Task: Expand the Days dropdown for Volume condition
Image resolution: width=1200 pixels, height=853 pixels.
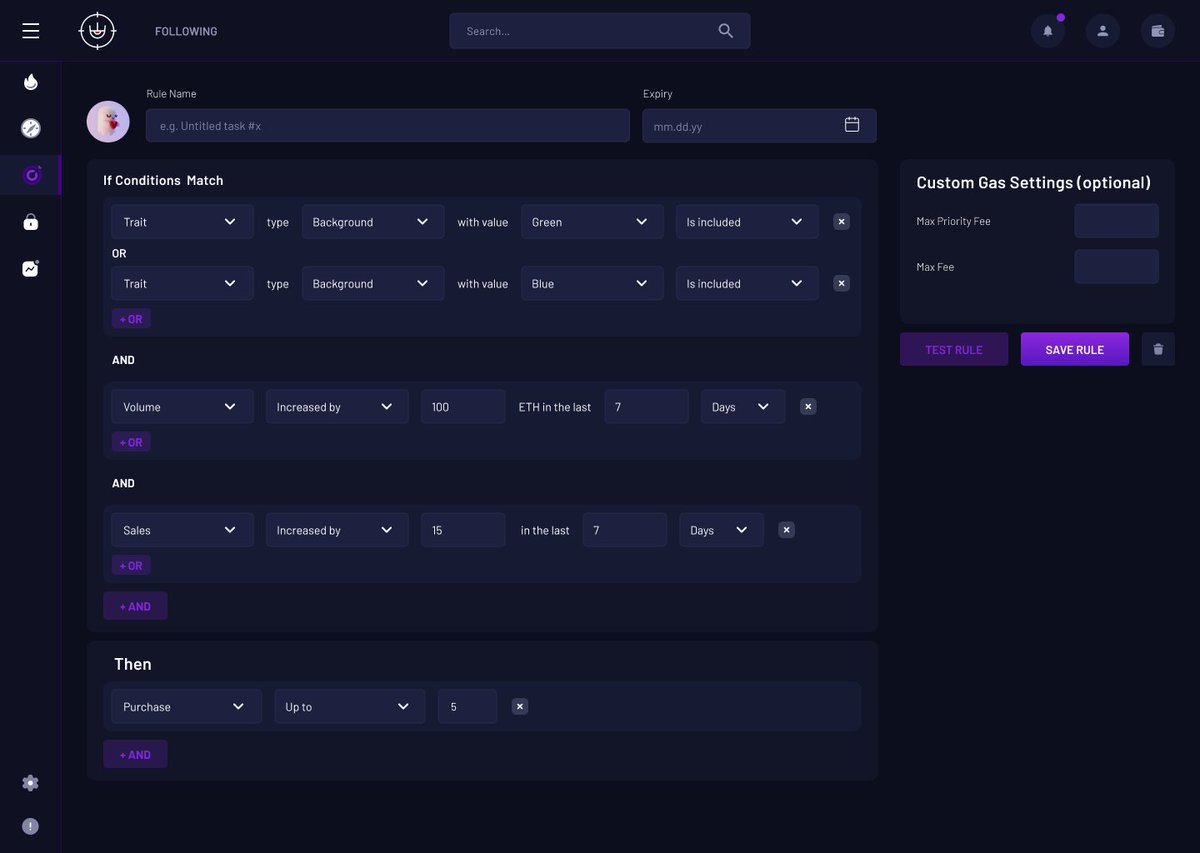Action: [x=742, y=406]
